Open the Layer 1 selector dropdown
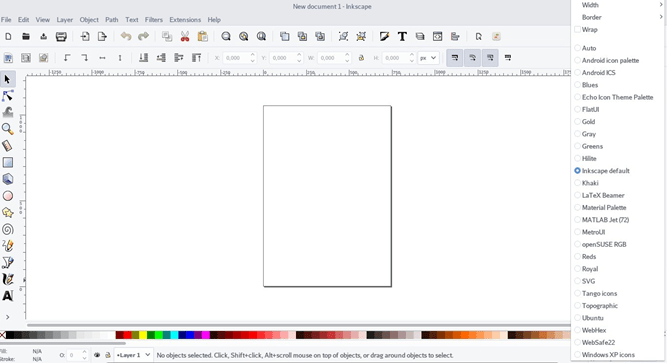 click(x=134, y=355)
